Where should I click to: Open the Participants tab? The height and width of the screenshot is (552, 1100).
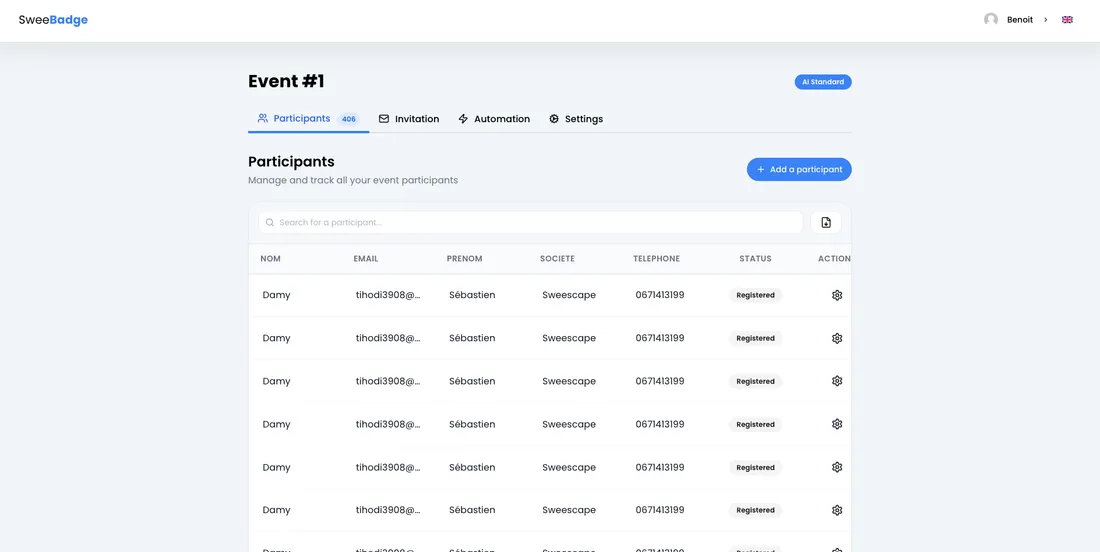tap(308, 119)
